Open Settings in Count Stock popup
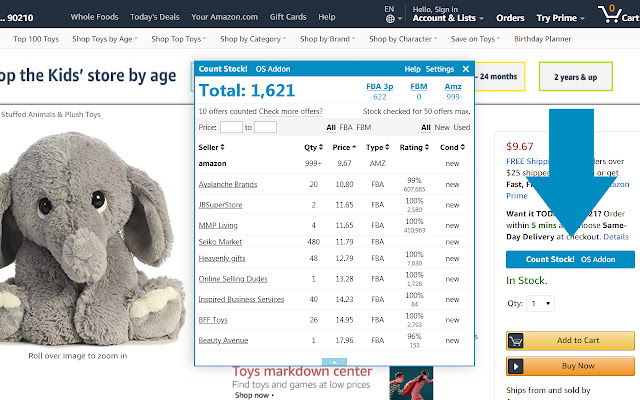The width and height of the screenshot is (640, 400). (x=440, y=69)
